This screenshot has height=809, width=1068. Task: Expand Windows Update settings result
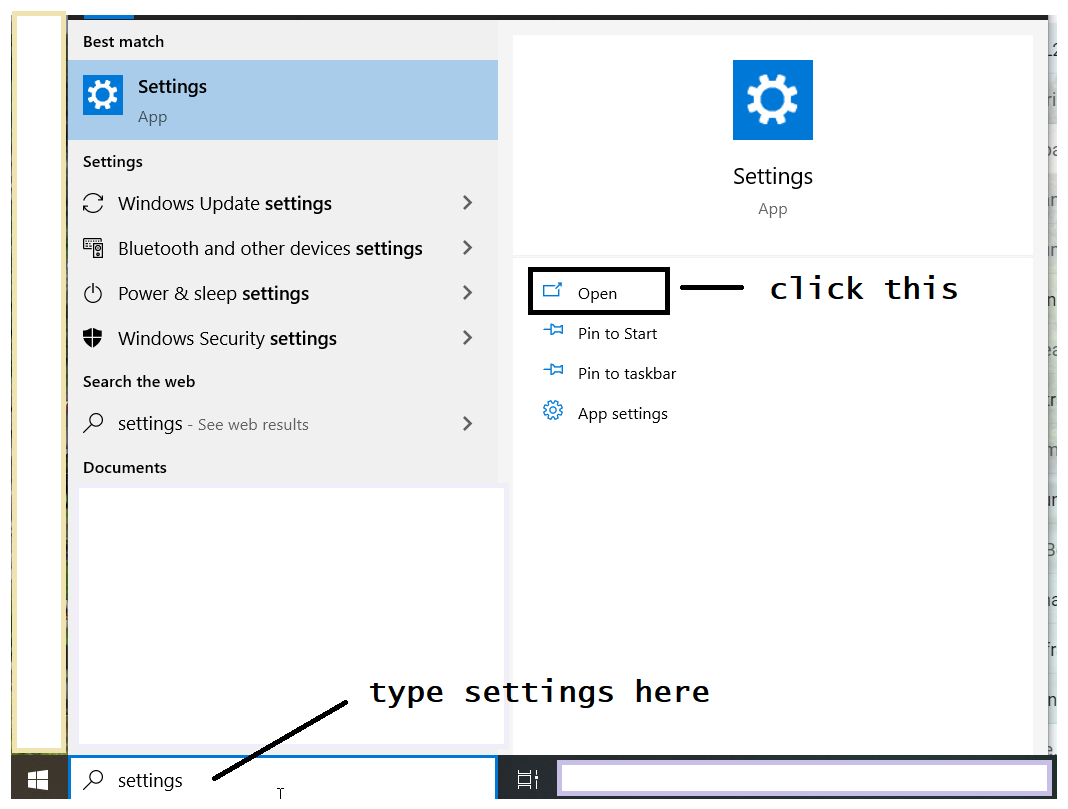(466, 203)
